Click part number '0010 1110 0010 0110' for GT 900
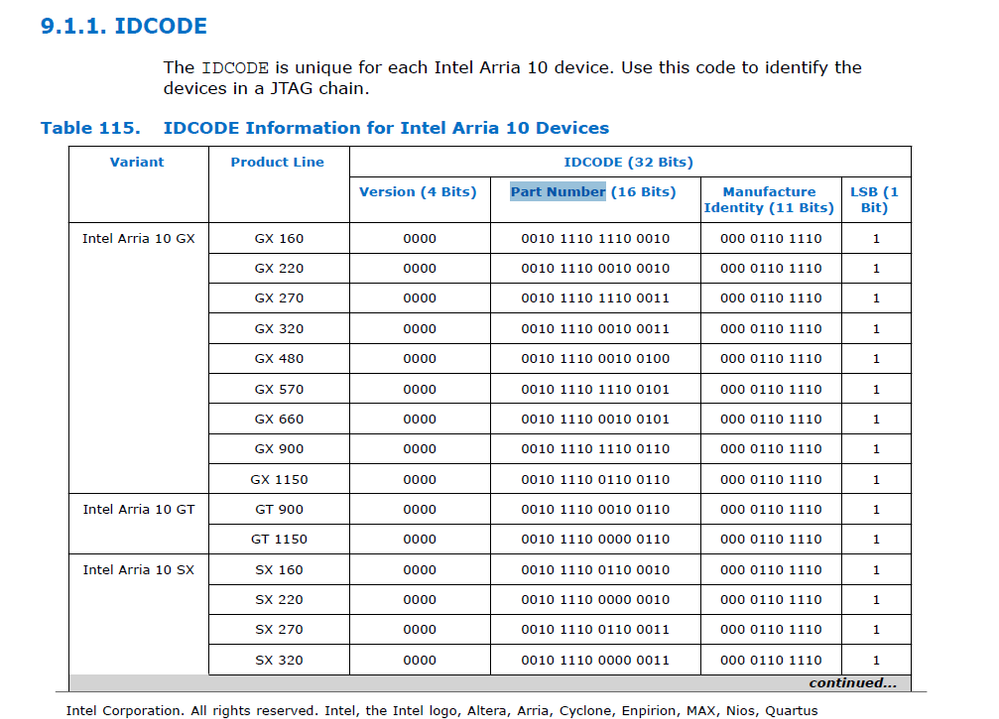 595,509
